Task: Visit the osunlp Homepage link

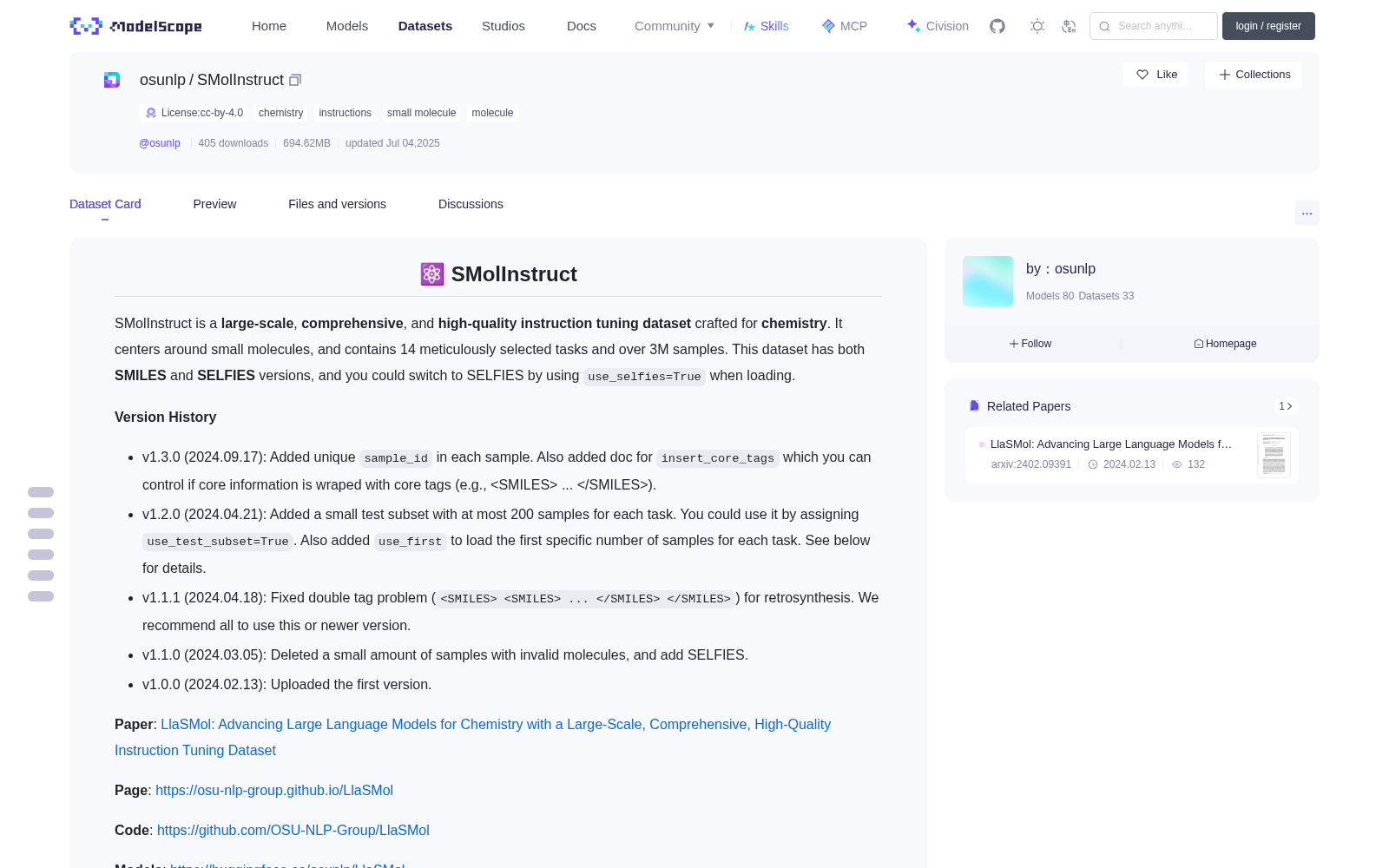Action: (1225, 344)
